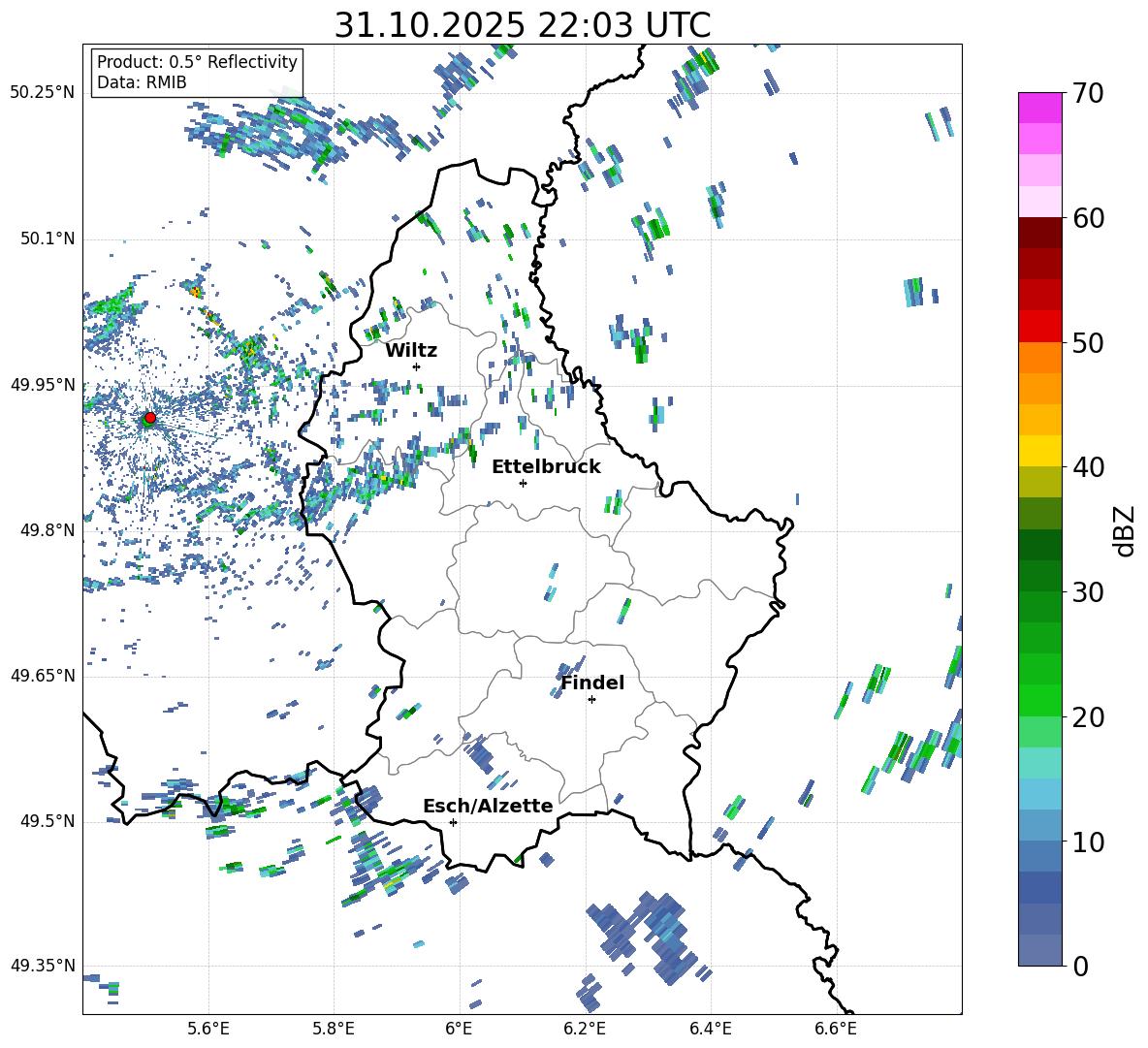Viewport: 1148px width, 1048px height.
Task: Click the dark maroon band below 60 dBZ
Action: pos(1039,233)
